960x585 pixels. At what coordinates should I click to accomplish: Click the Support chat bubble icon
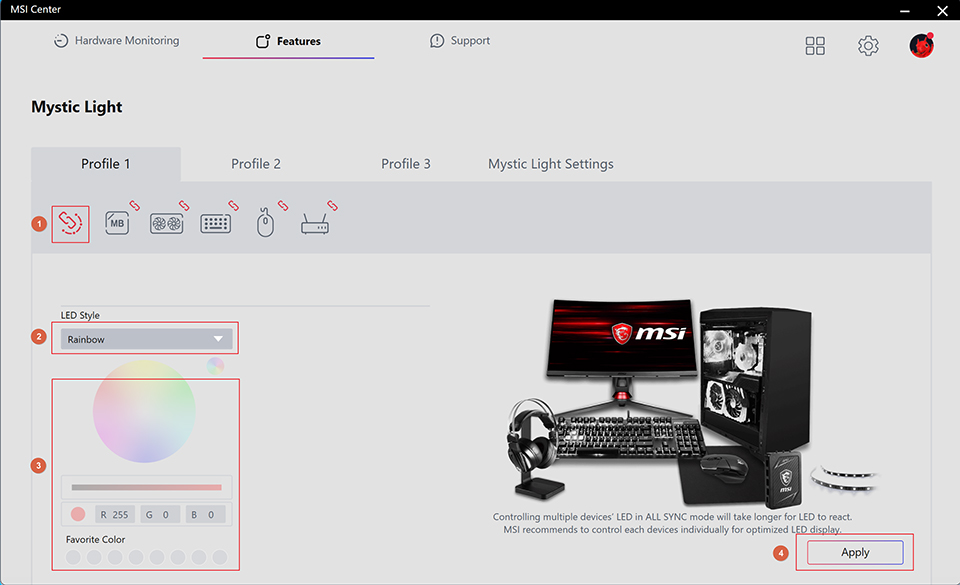[x=437, y=41]
